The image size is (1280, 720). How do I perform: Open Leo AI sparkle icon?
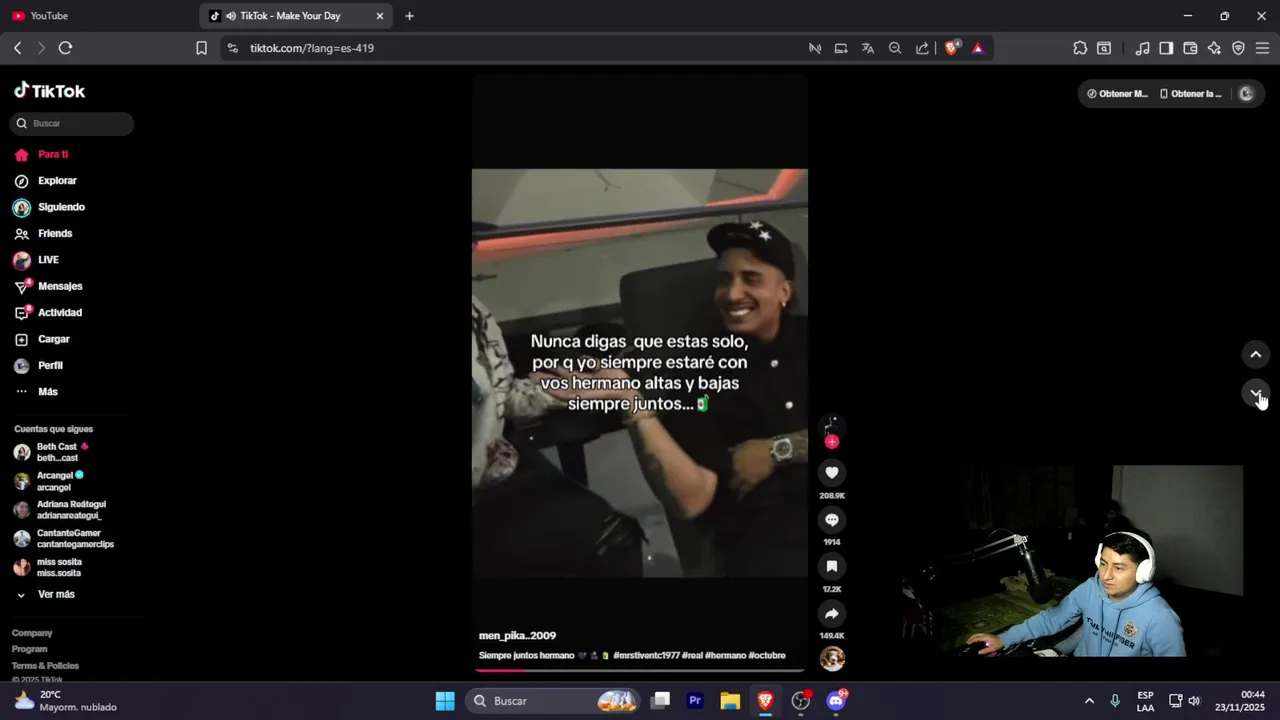click(x=1214, y=48)
